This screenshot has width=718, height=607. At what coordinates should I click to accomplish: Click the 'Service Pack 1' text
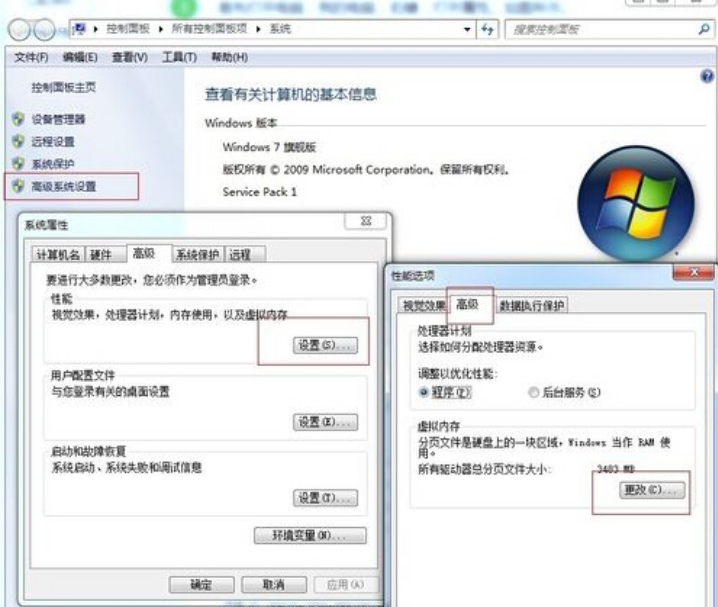[260, 192]
